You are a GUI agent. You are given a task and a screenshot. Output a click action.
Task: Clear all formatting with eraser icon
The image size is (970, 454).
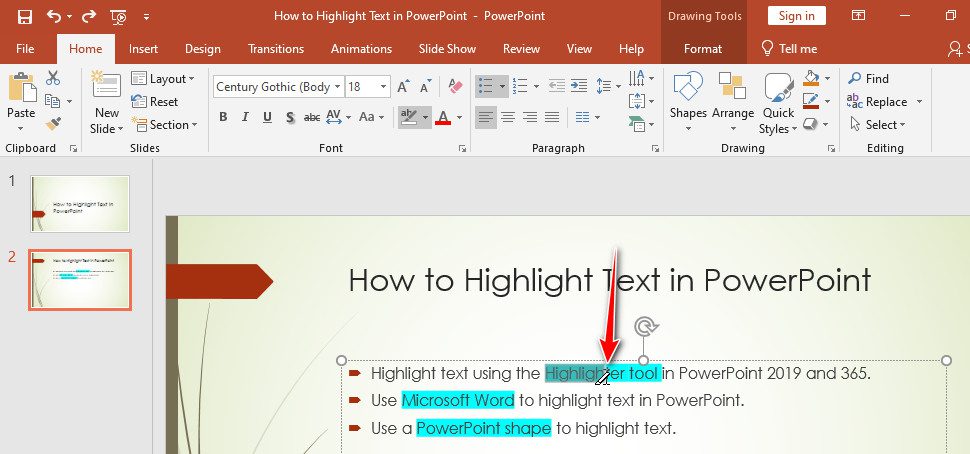coord(455,86)
